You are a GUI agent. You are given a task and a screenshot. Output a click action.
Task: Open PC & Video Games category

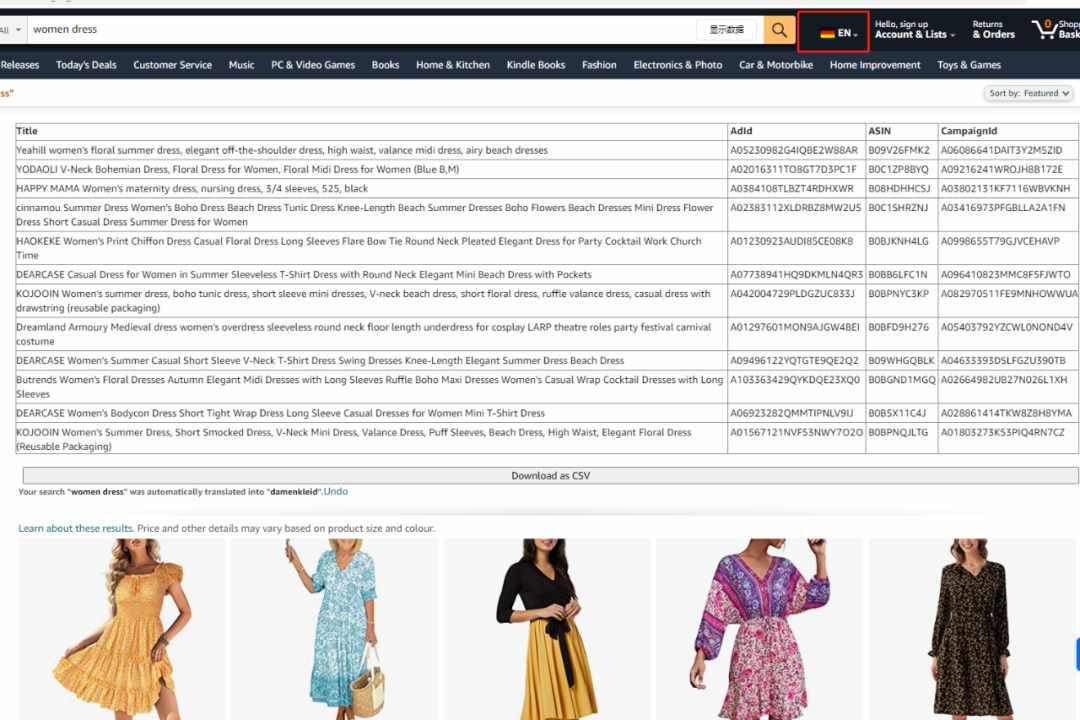point(313,65)
